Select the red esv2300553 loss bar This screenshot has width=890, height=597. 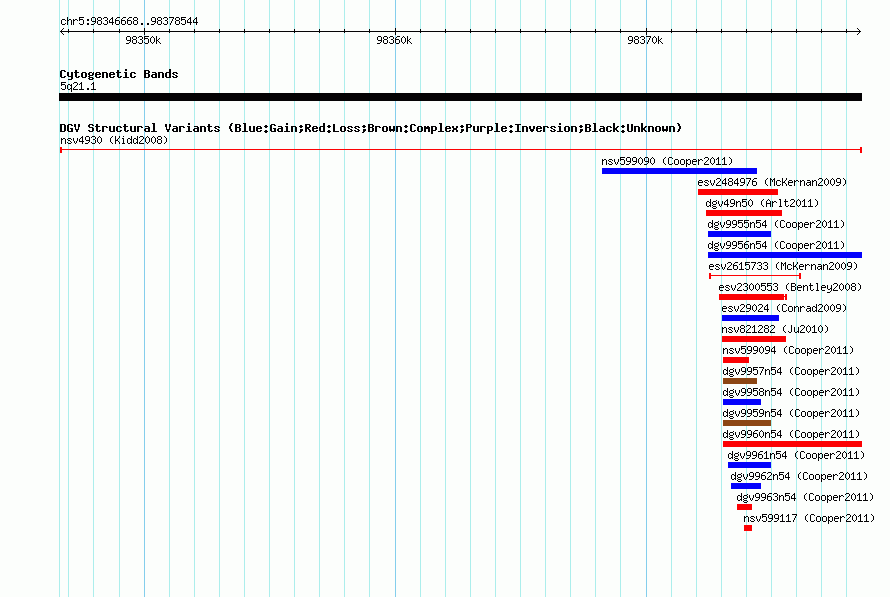click(x=753, y=297)
